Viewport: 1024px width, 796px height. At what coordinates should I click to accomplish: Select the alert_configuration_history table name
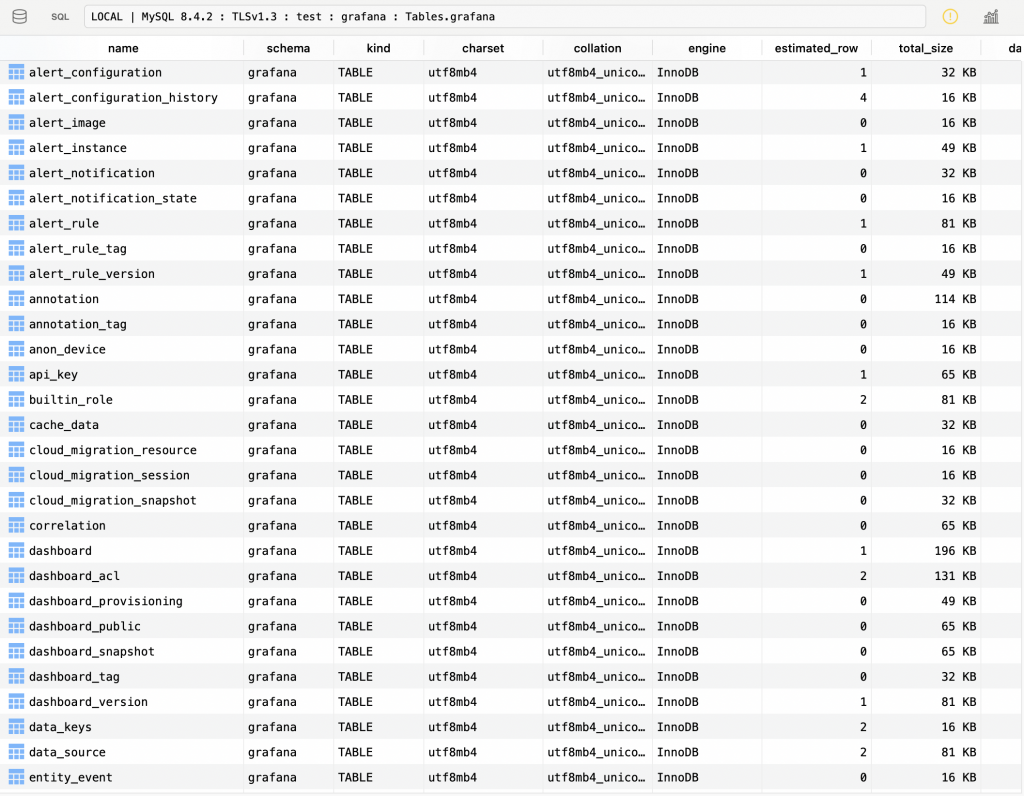(123, 98)
